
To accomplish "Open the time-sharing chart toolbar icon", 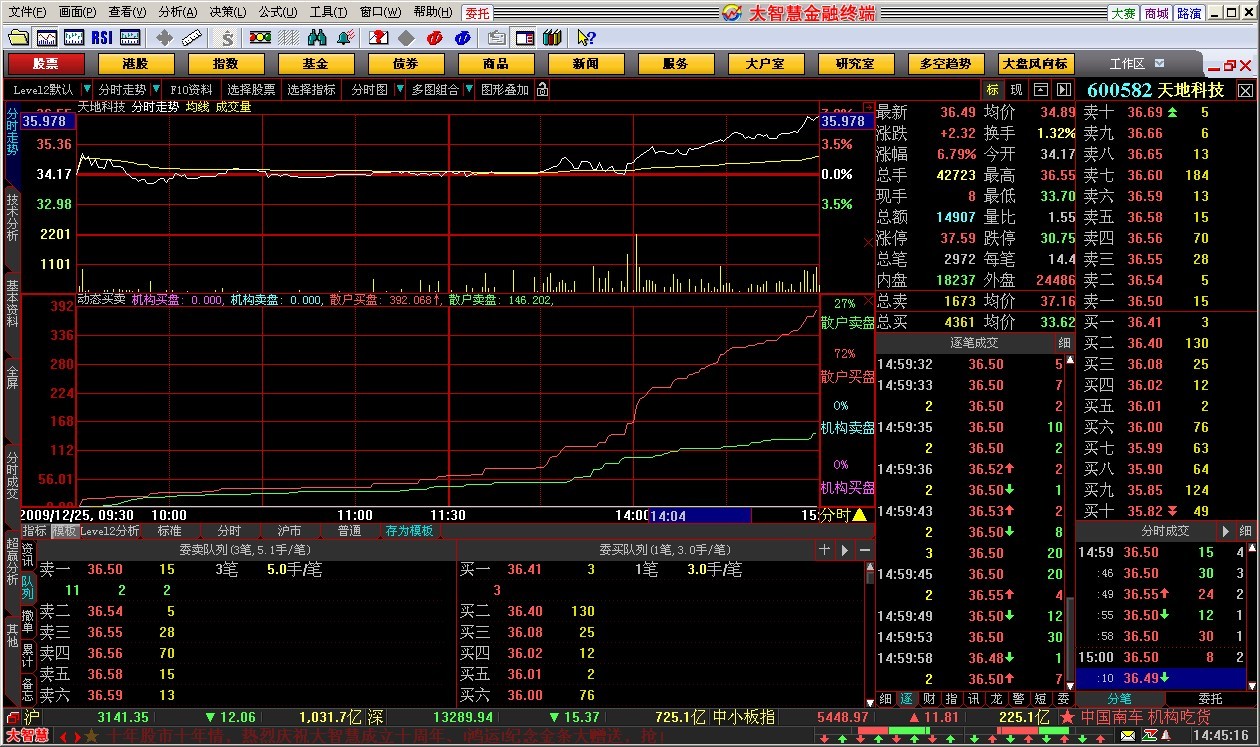I will click(x=47, y=38).
